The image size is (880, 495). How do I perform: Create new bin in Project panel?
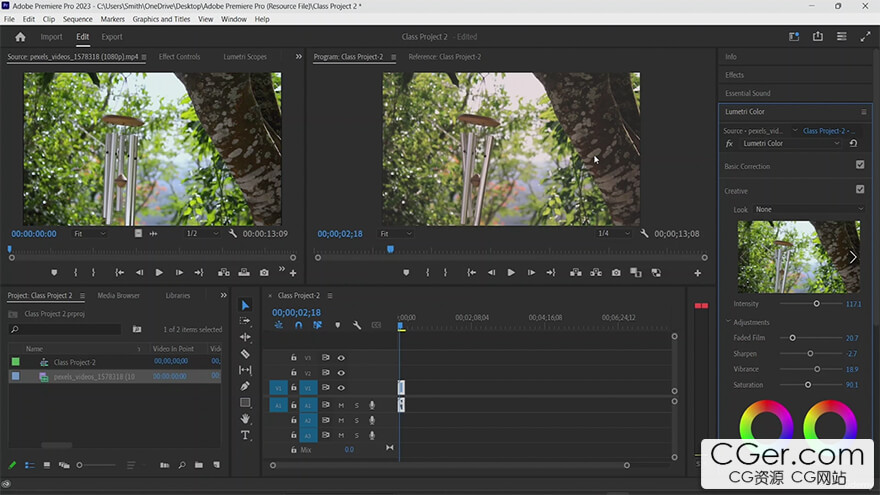199,465
